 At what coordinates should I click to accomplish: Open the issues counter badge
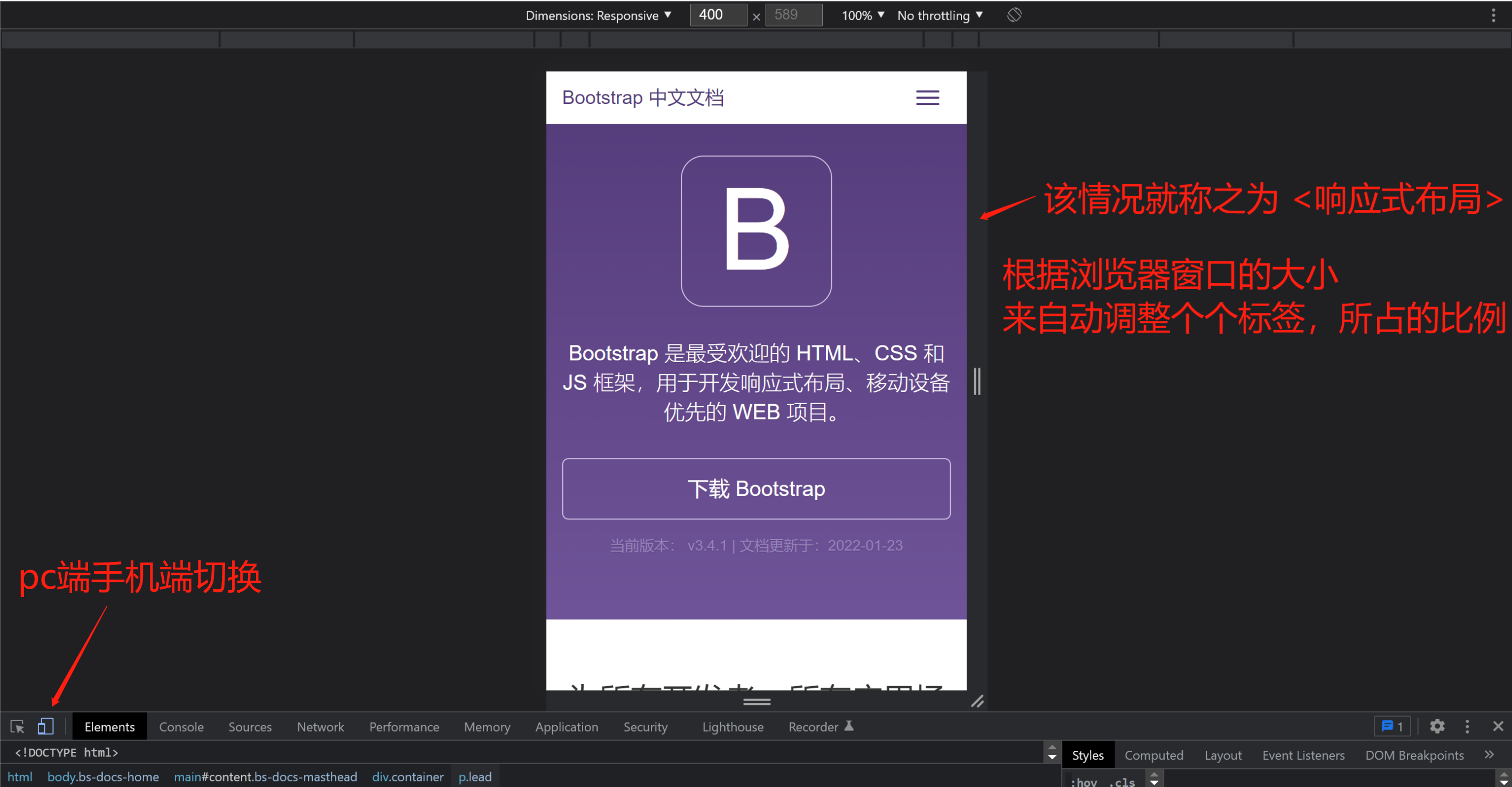pyautogui.click(x=1392, y=727)
